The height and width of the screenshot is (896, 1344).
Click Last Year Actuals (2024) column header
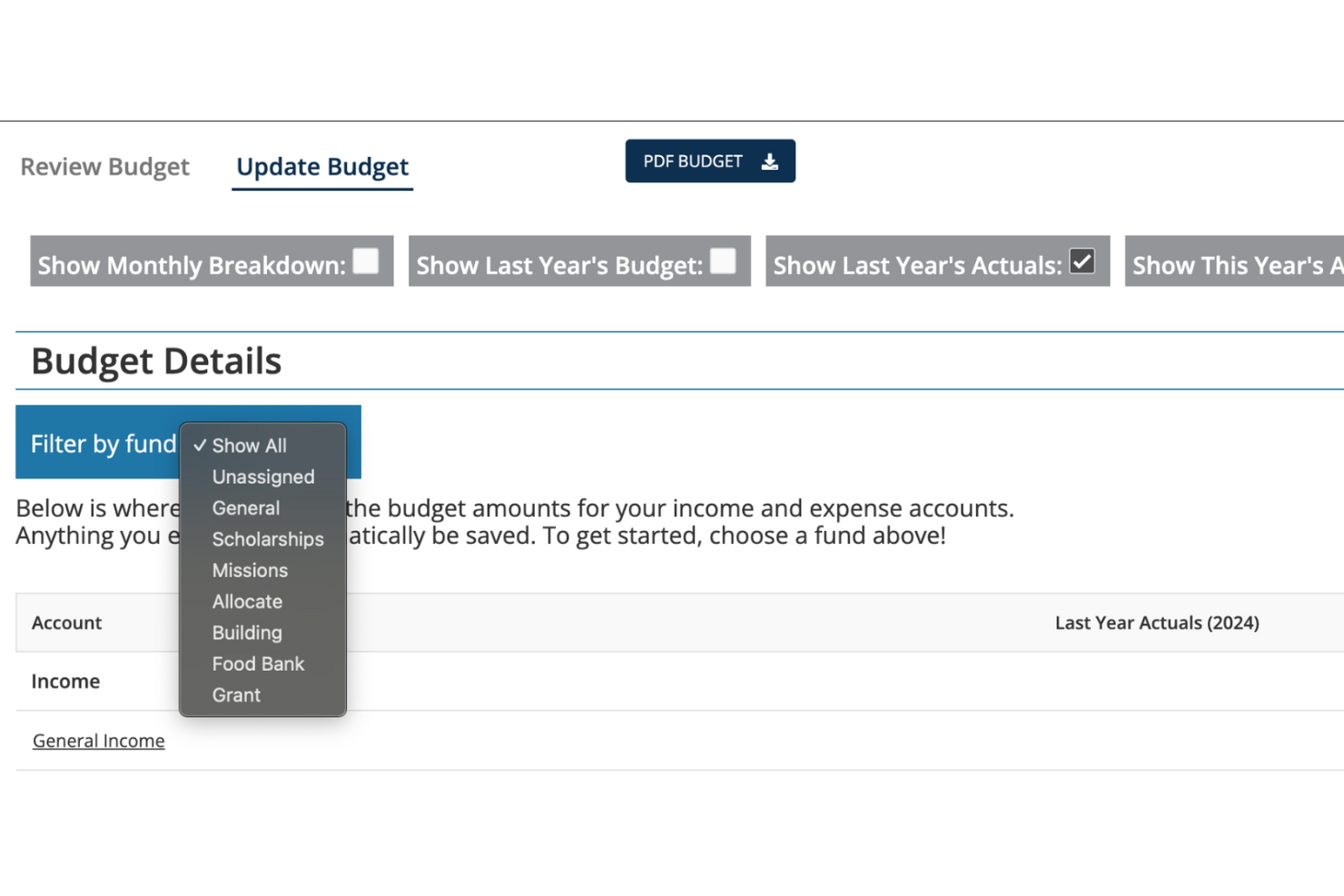coord(1157,623)
